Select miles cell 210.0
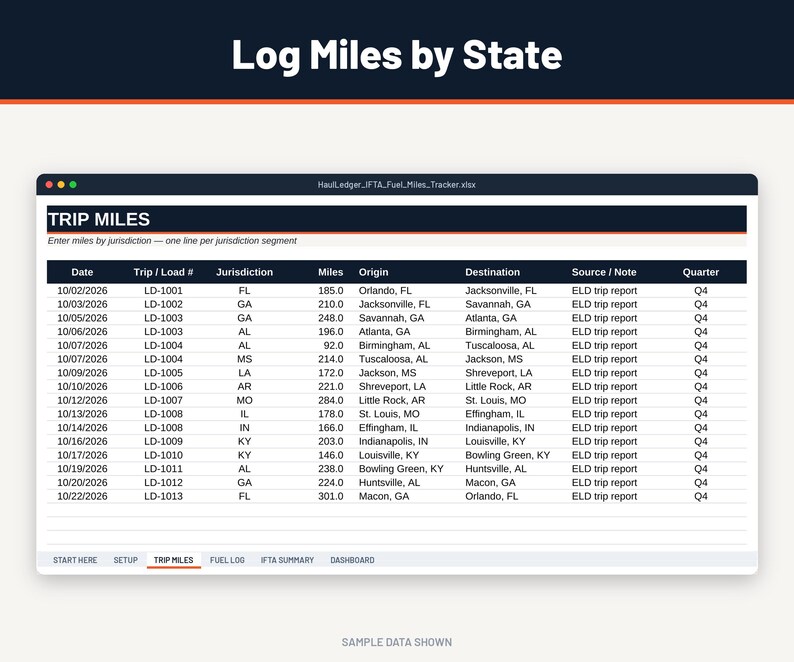794x662 pixels. 331,304
